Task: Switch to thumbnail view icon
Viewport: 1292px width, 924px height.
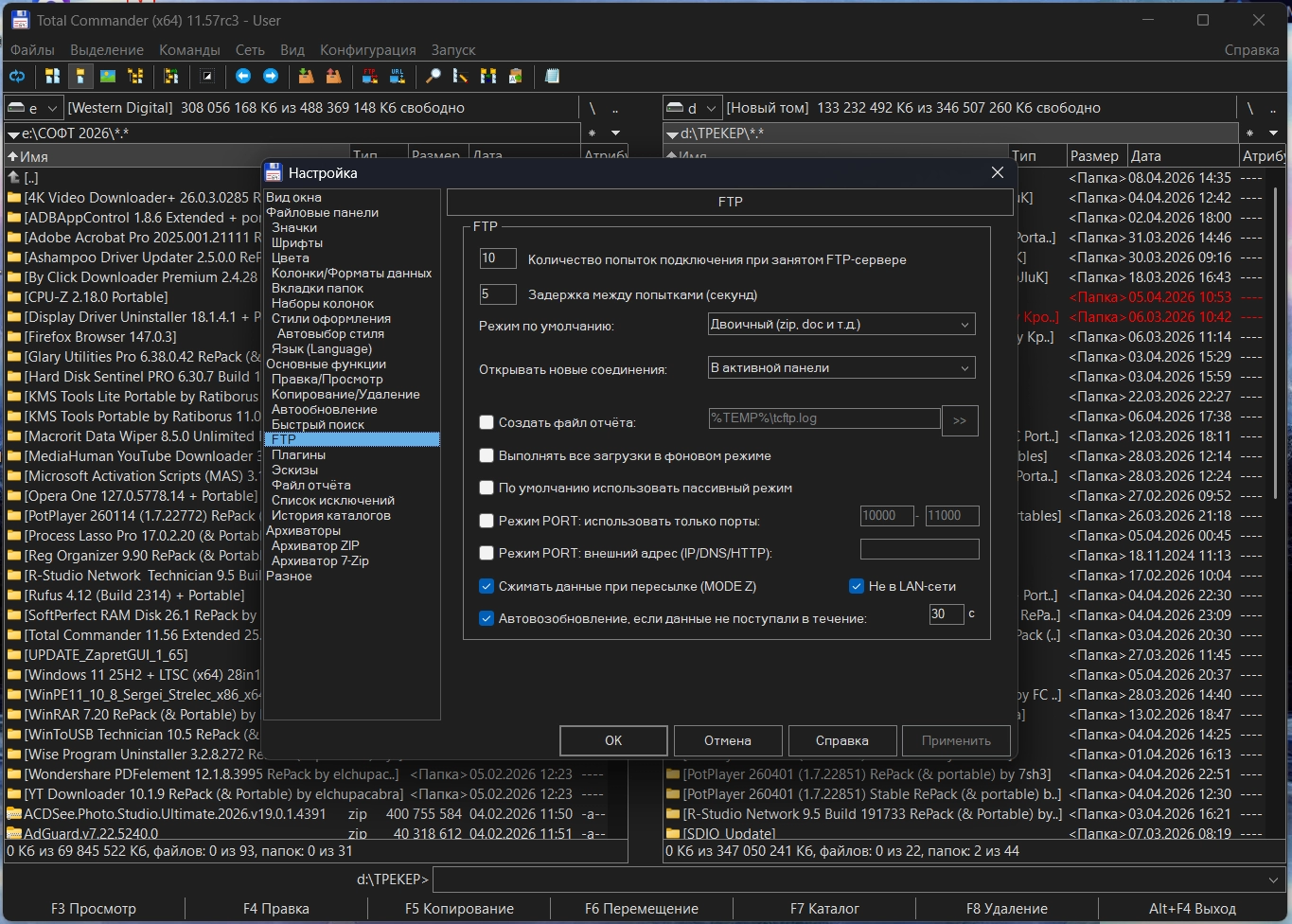Action: [x=108, y=76]
